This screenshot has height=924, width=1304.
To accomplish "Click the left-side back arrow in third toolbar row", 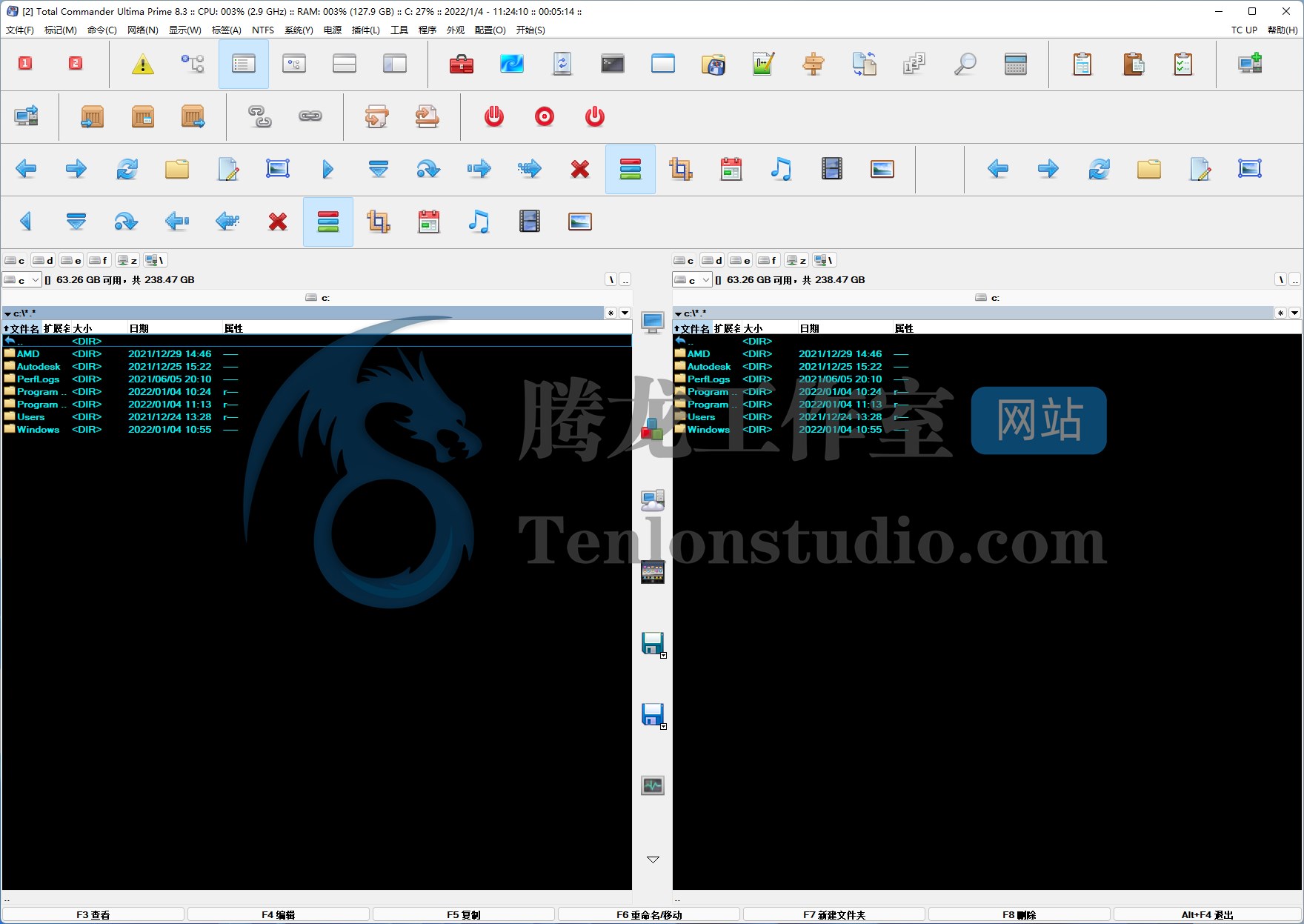I will pos(26,169).
